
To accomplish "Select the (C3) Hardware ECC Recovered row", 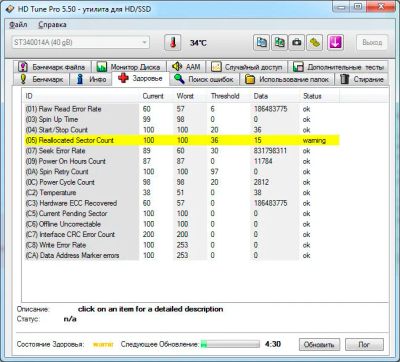I will [x=181, y=203].
